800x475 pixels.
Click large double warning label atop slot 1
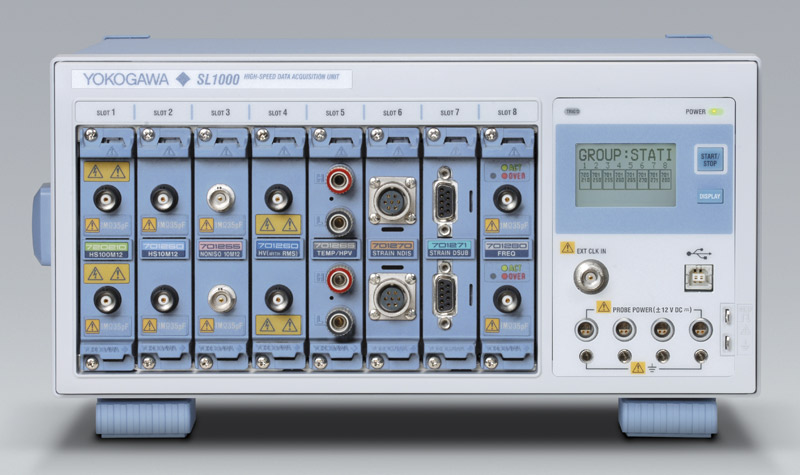coord(106,172)
